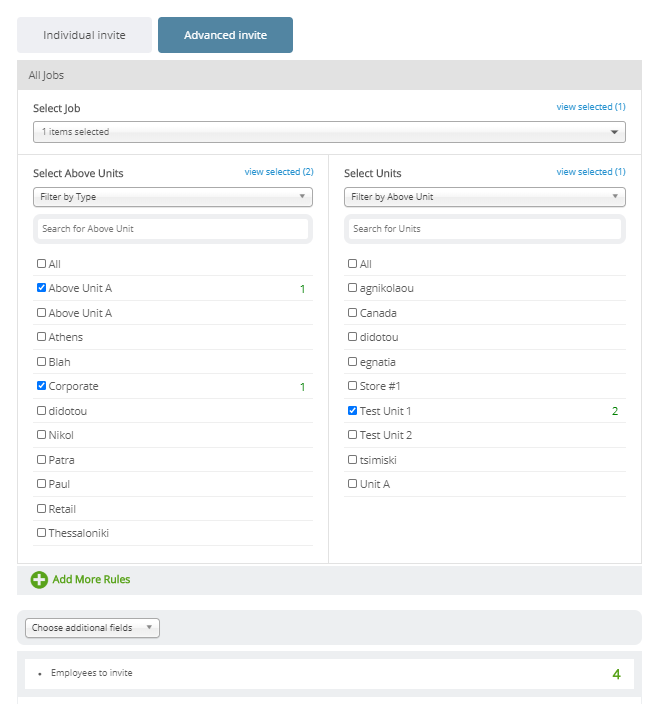Click view selected (1) link for Select Units

click(591, 172)
